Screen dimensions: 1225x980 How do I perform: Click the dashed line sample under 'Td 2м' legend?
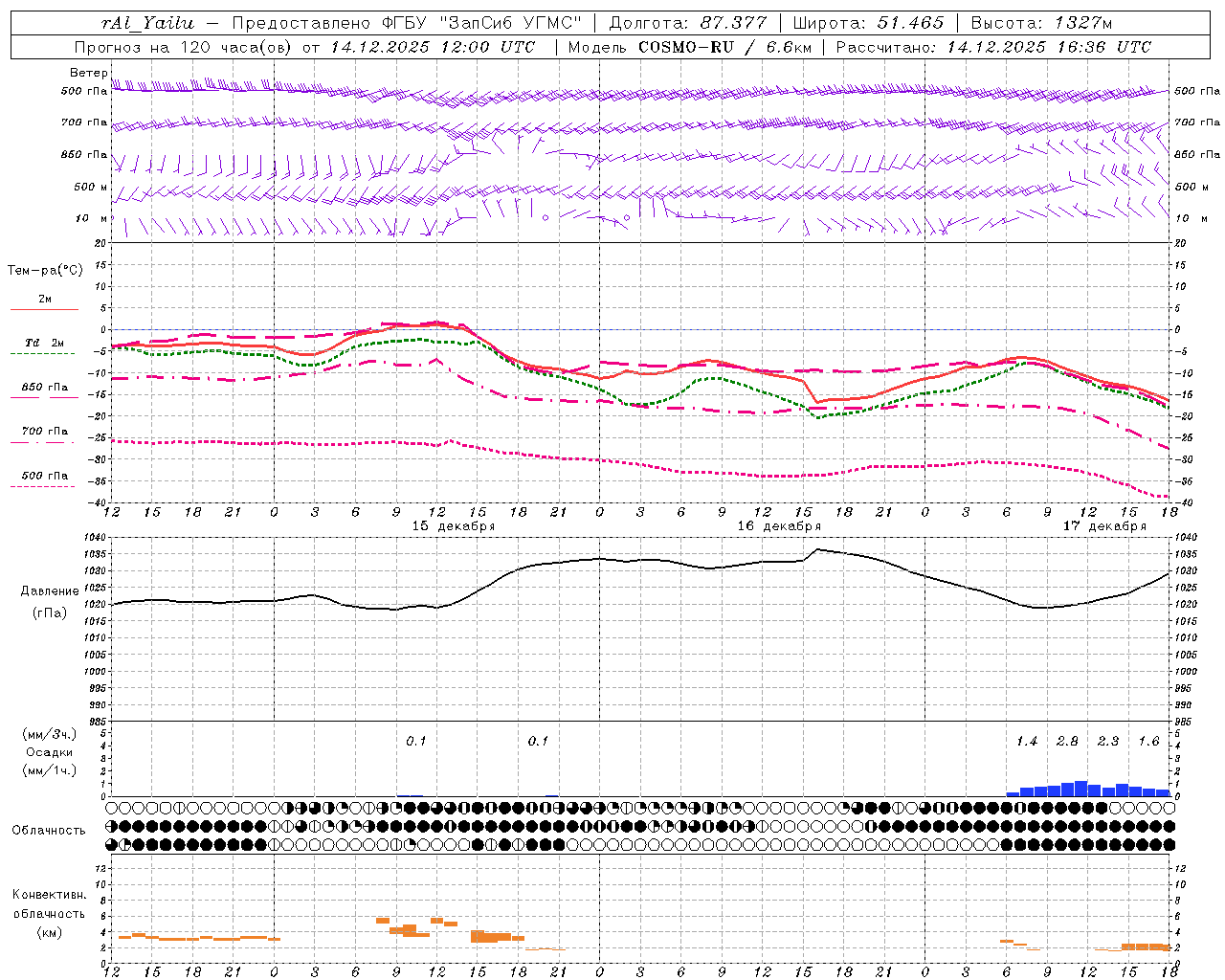click(x=43, y=354)
